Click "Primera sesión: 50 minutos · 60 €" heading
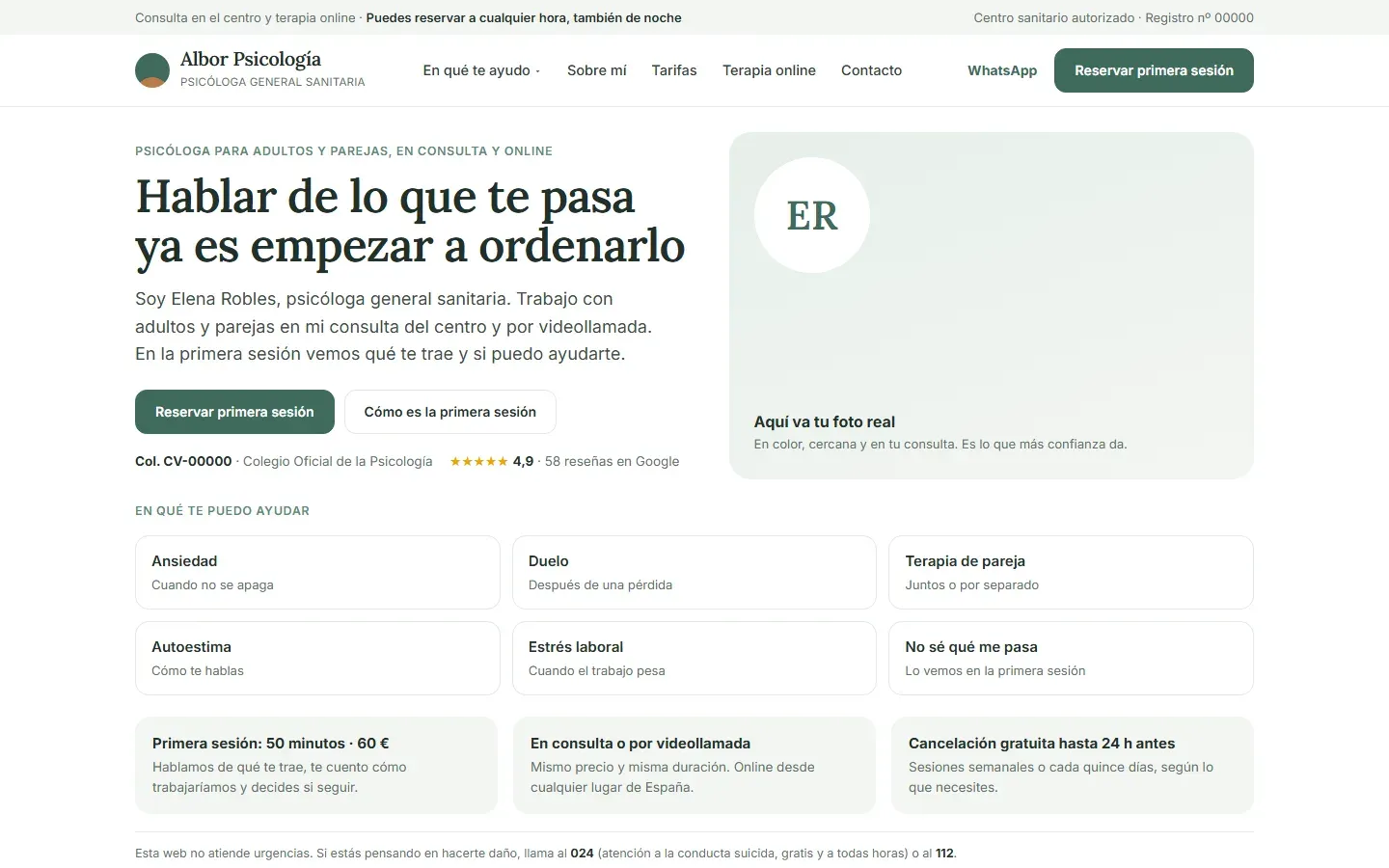Screen dimensions: 1389x868 (x=271, y=744)
